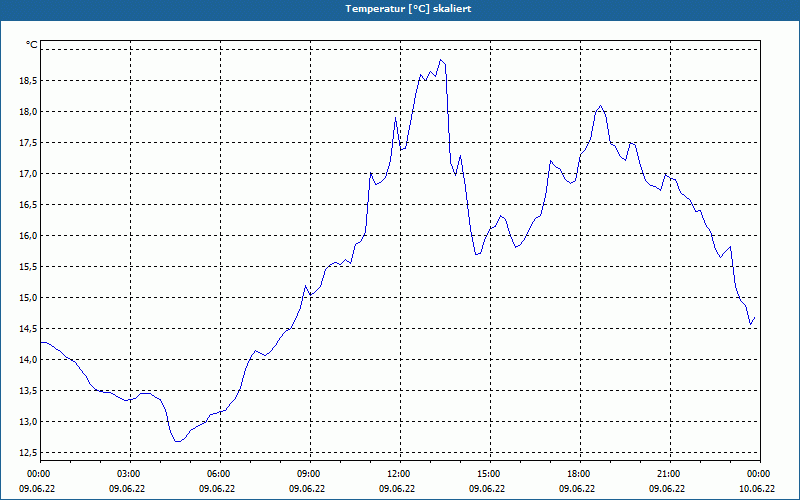Click the 14,0 y-axis label

[x=29, y=360]
